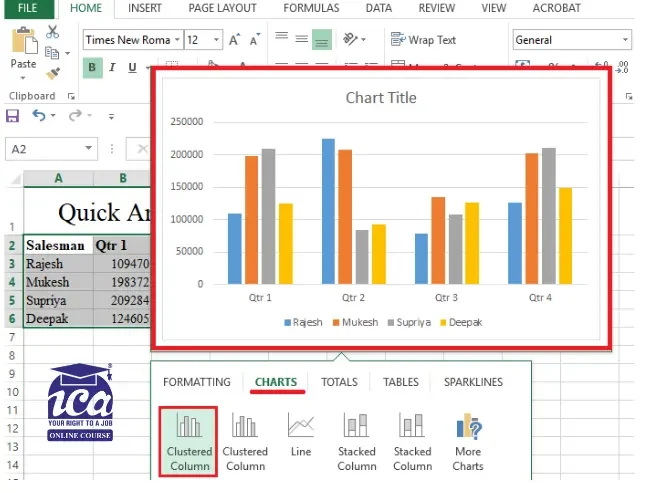Click the Paste clipboard icon
657x493 pixels.
tap(24, 41)
